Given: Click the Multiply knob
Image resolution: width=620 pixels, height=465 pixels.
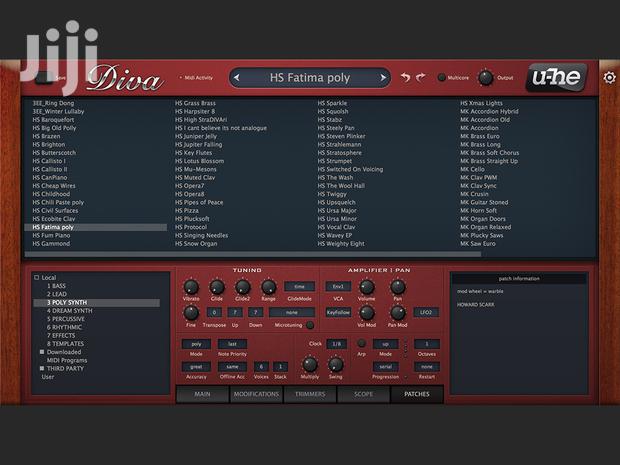Looking at the screenshot, I should 310,365.
